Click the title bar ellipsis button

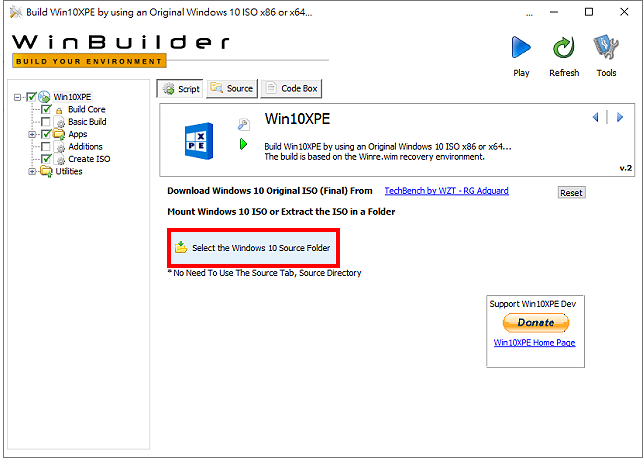[529, 13]
